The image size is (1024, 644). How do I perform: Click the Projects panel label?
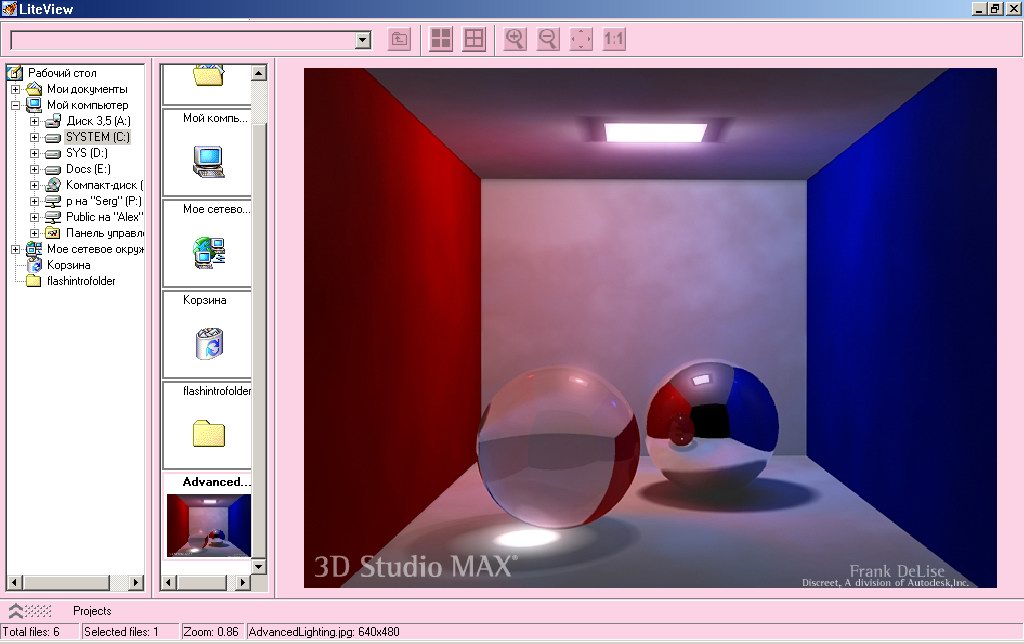(92, 611)
